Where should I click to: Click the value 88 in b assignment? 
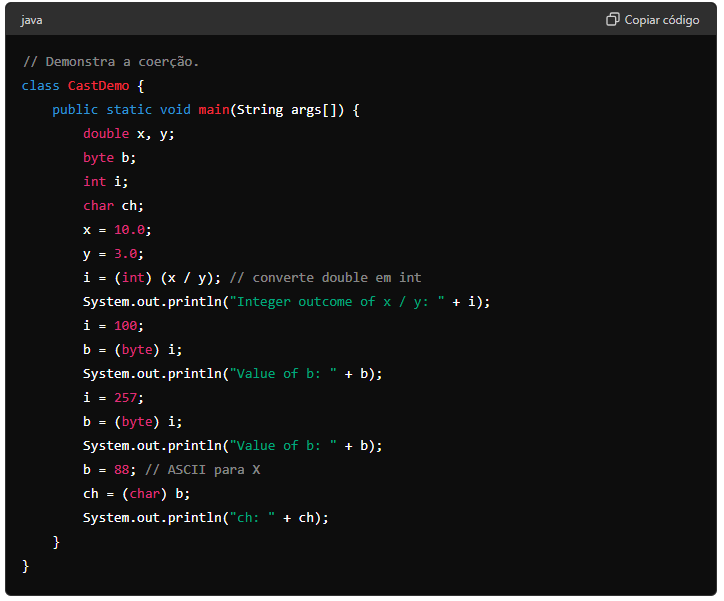click(x=121, y=470)
